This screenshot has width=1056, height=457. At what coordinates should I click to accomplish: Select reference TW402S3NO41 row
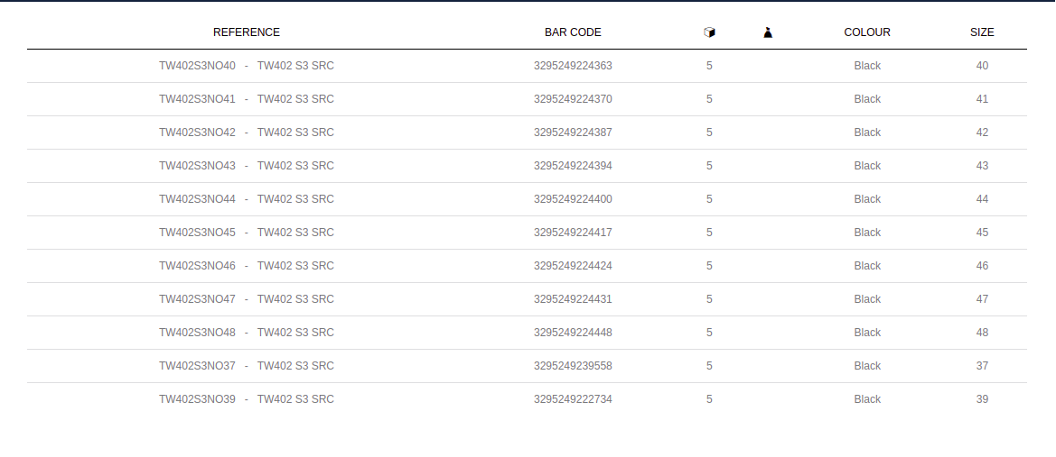pos(527,99)
